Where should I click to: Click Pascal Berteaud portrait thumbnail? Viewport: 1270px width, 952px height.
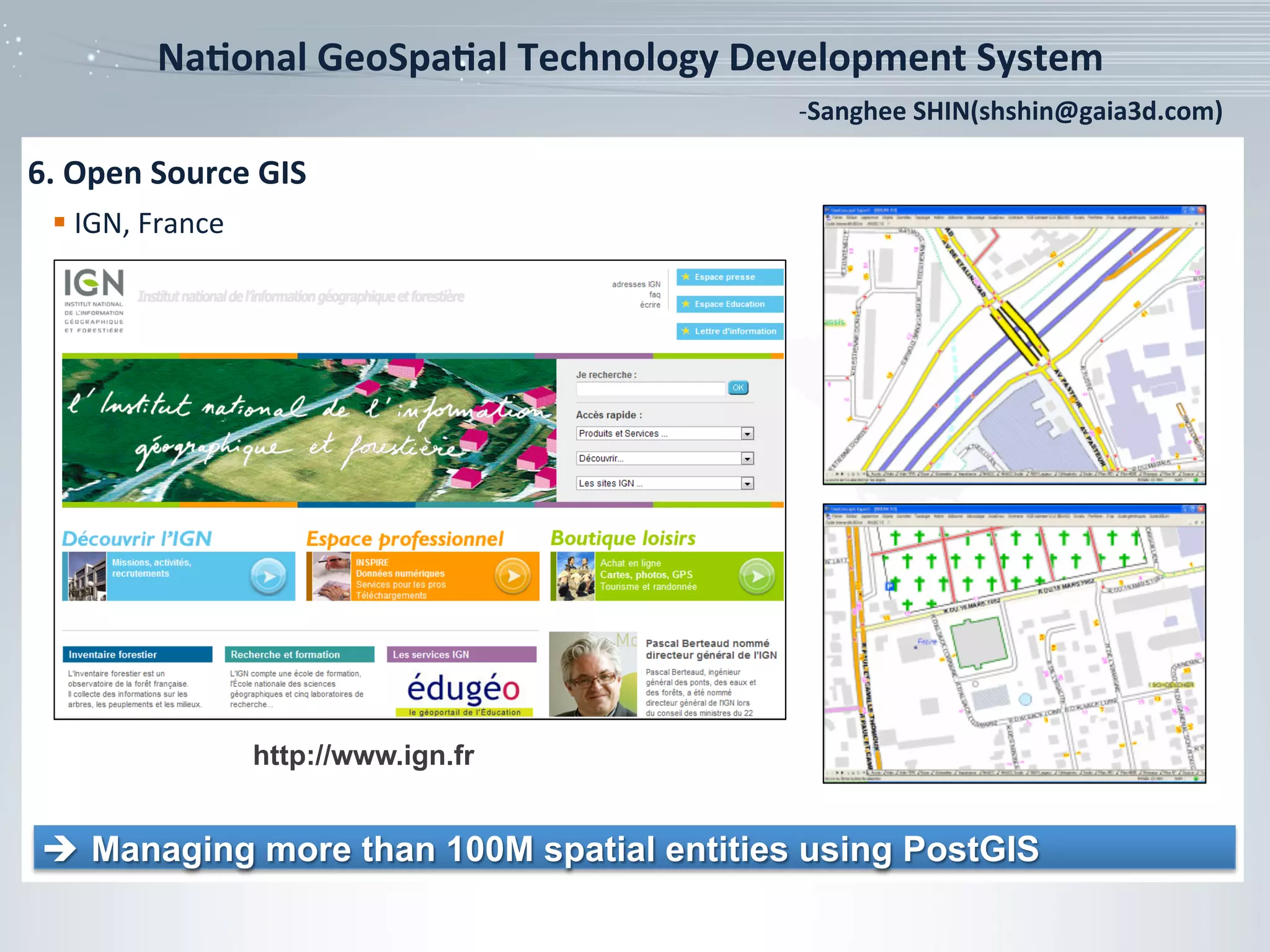click(593, 674)
